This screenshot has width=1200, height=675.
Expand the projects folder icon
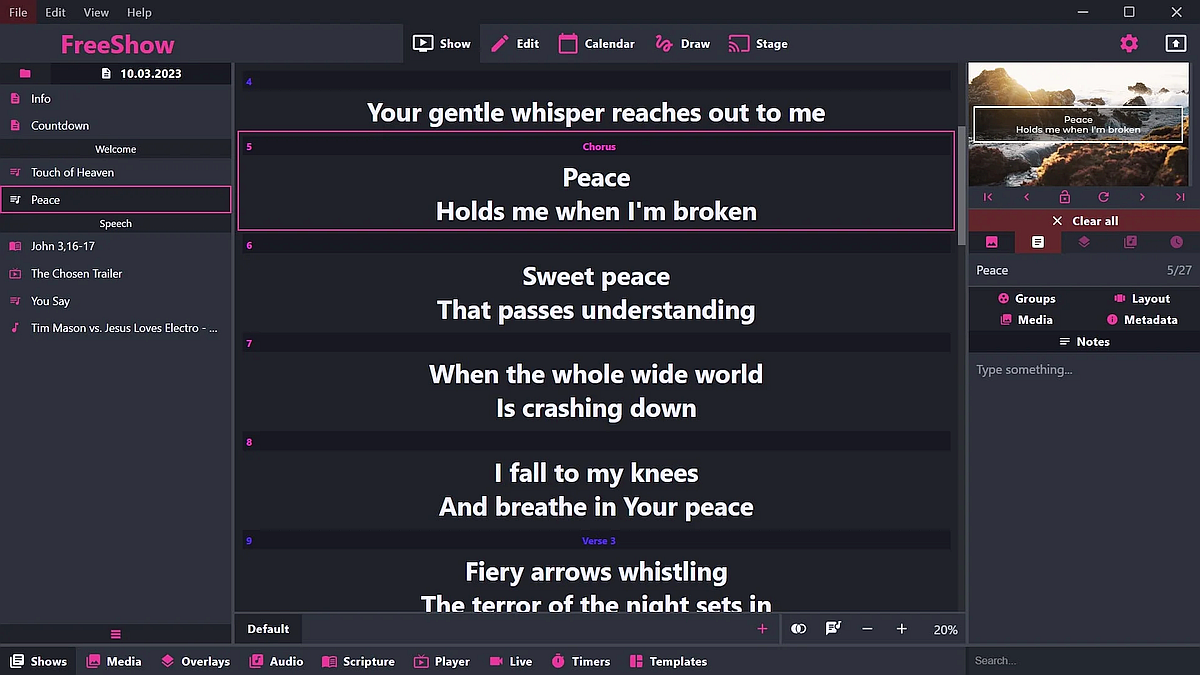click(x=25, y=74)
